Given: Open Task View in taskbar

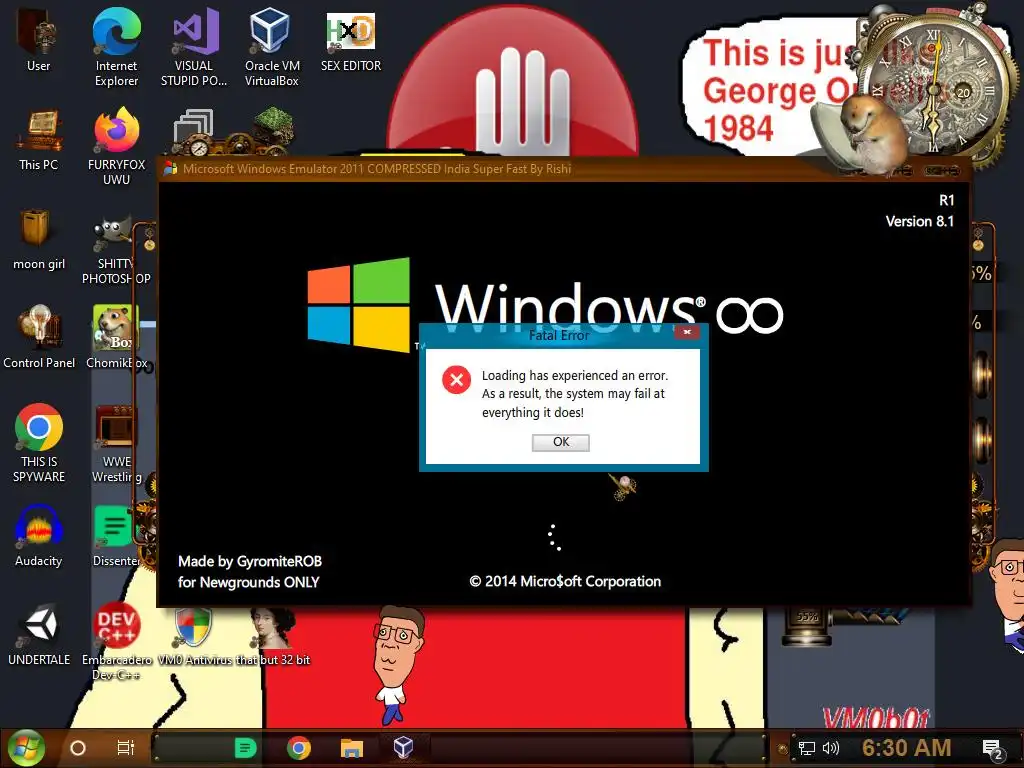Looking at the screenshot, I should tap(125, 747).
